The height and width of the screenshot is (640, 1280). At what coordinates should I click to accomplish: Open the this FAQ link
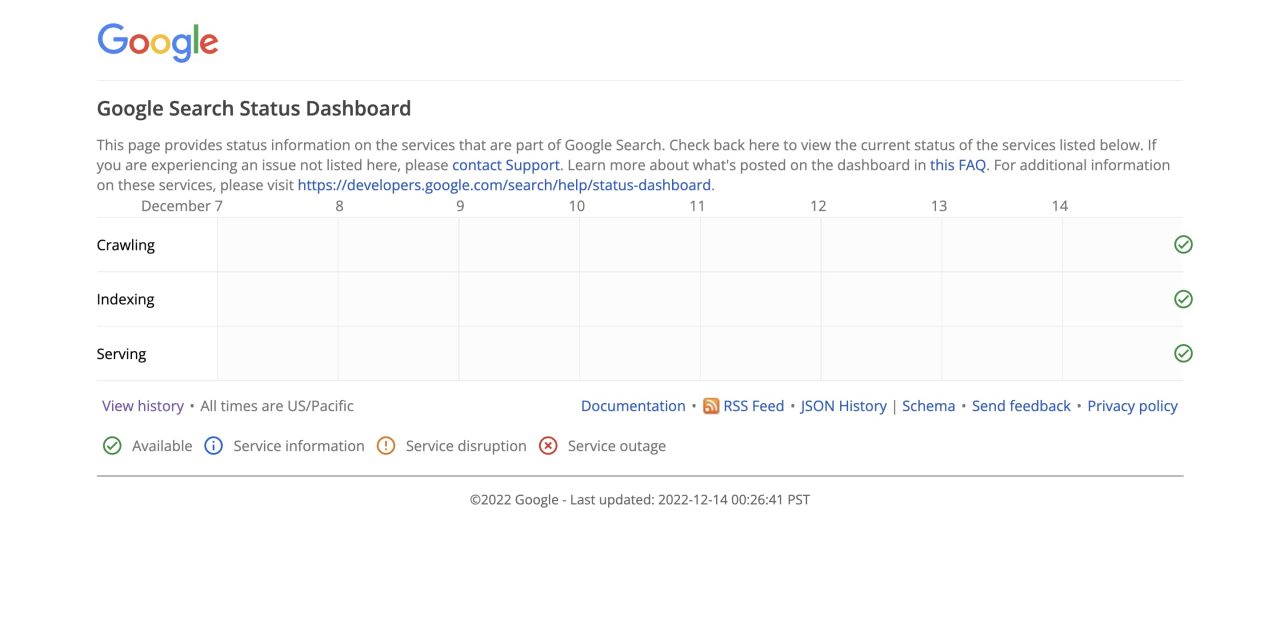957,164
